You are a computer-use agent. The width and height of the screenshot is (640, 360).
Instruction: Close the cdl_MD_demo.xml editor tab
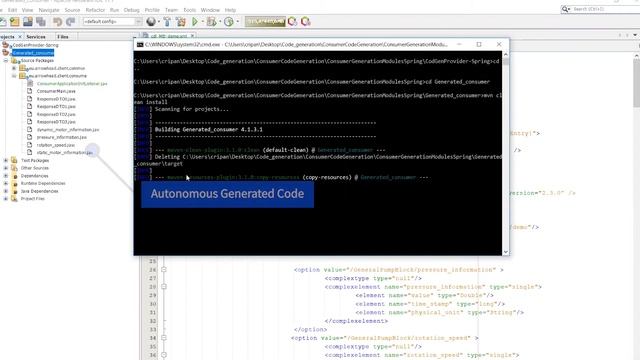(x=192, y=36)
